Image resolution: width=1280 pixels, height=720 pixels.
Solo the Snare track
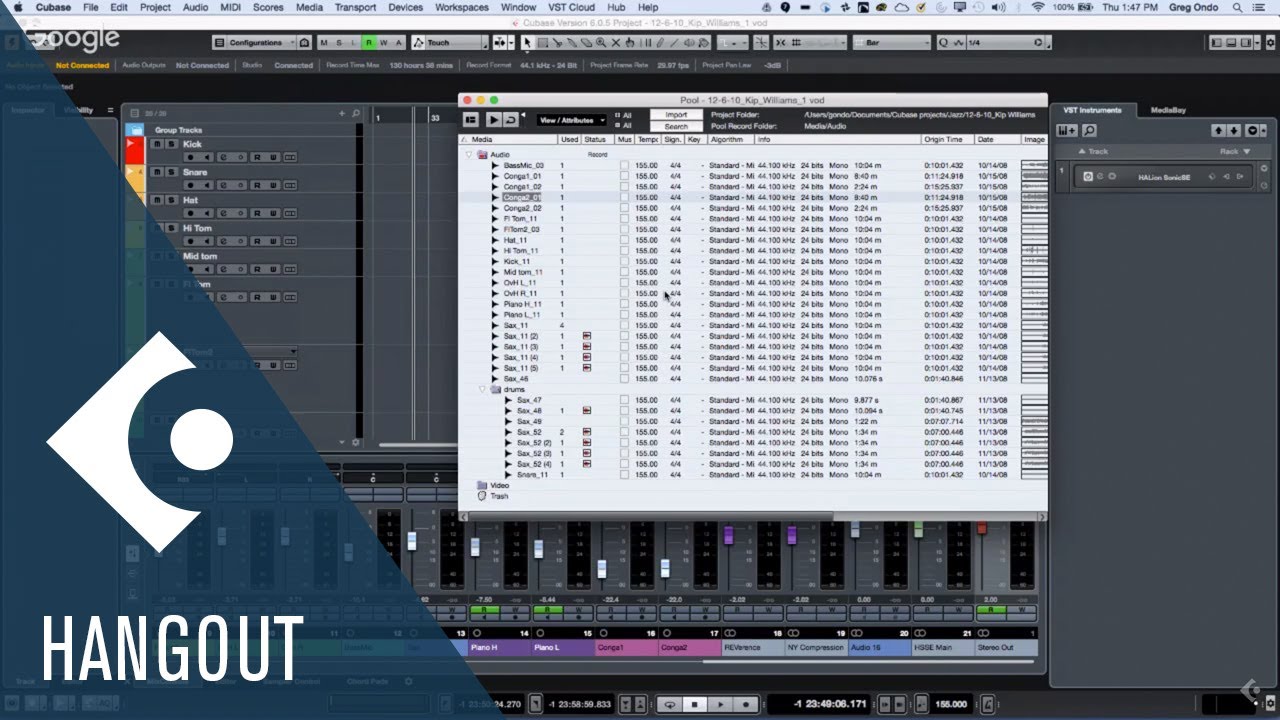click(x=171, y=172)
